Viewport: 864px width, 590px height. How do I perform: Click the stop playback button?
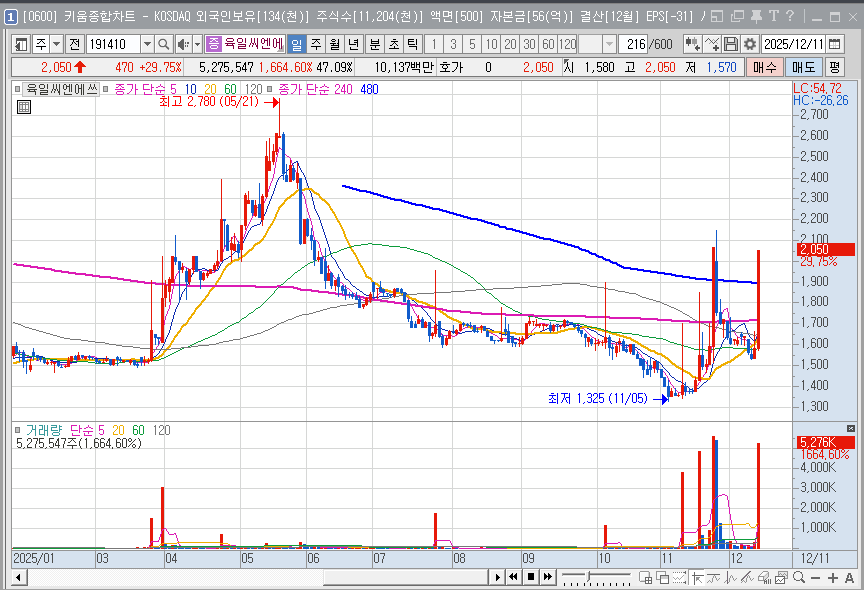[531, 577]
